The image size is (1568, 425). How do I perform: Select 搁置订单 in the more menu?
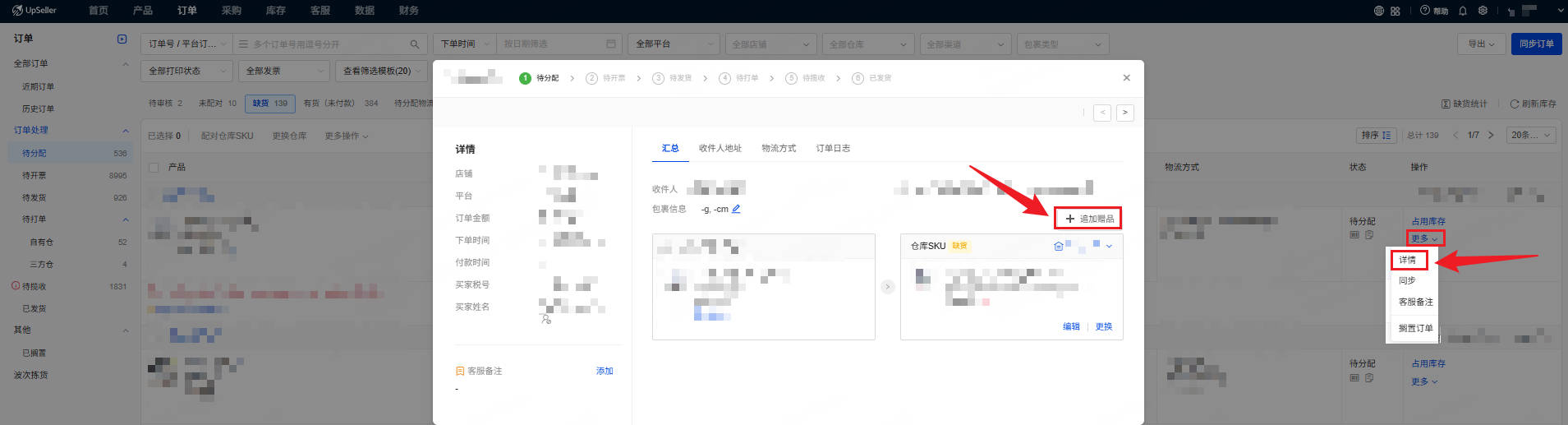point(1415,328)
